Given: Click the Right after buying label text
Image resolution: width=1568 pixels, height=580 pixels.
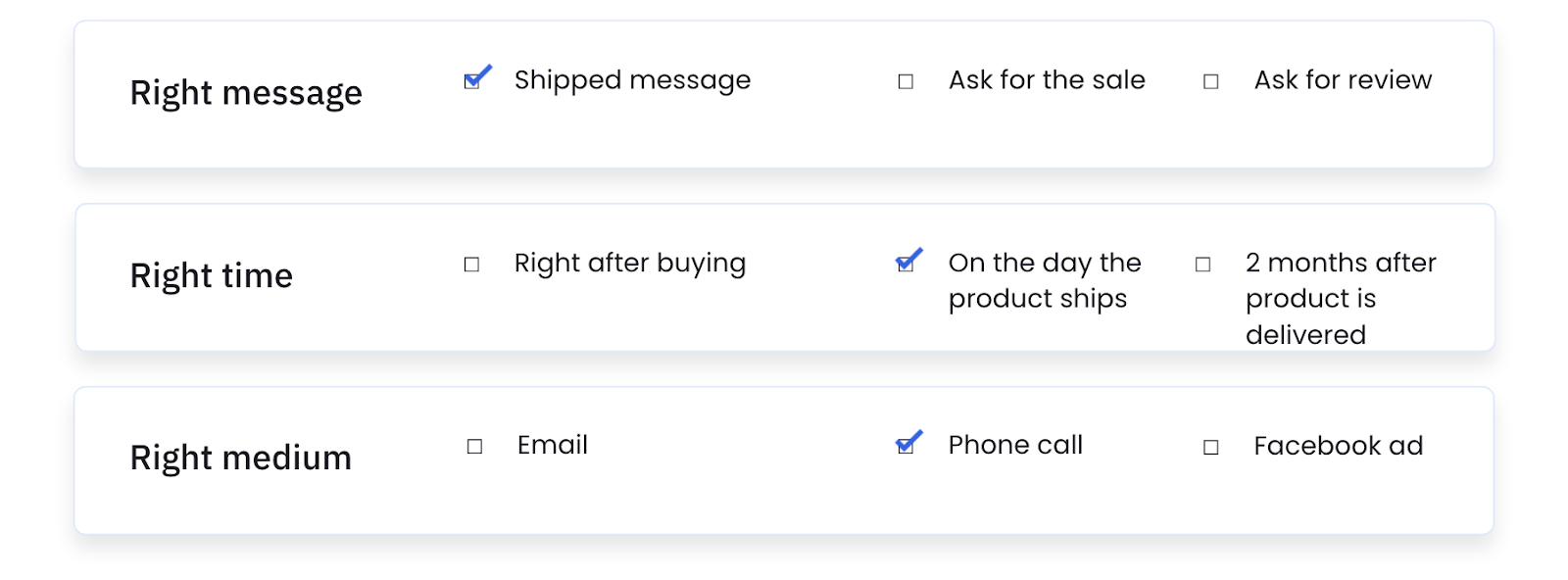Looking at the screenshot, I should point(630,264).
